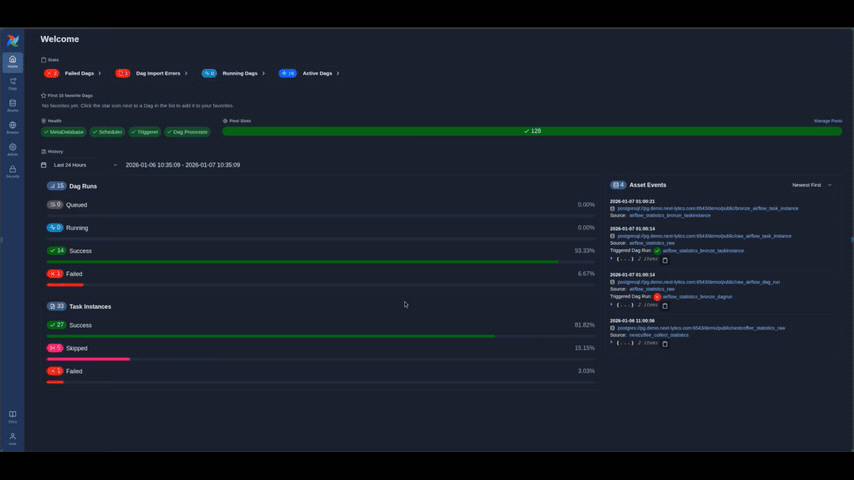Click the Airflow pinwheel logo
The height and width of the screenshot is (480, 854).
click(x=12, y=41)
